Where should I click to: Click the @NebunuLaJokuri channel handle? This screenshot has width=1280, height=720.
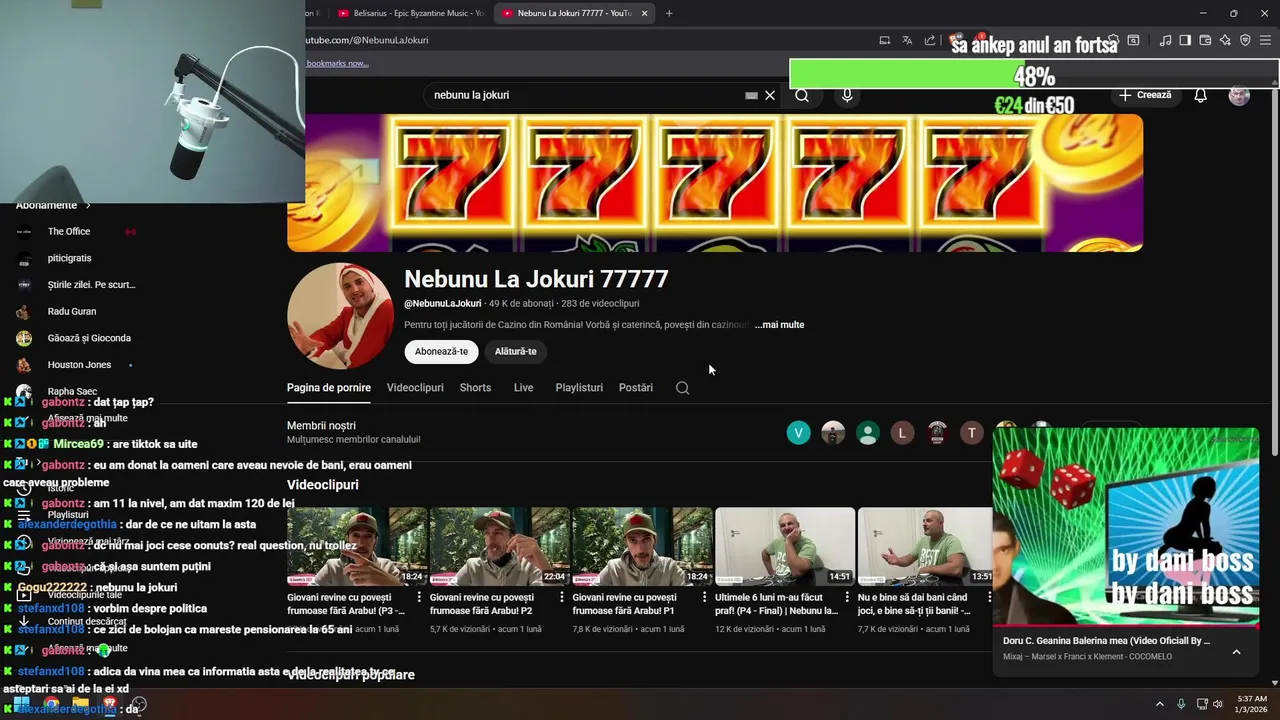tap(443, 303)
